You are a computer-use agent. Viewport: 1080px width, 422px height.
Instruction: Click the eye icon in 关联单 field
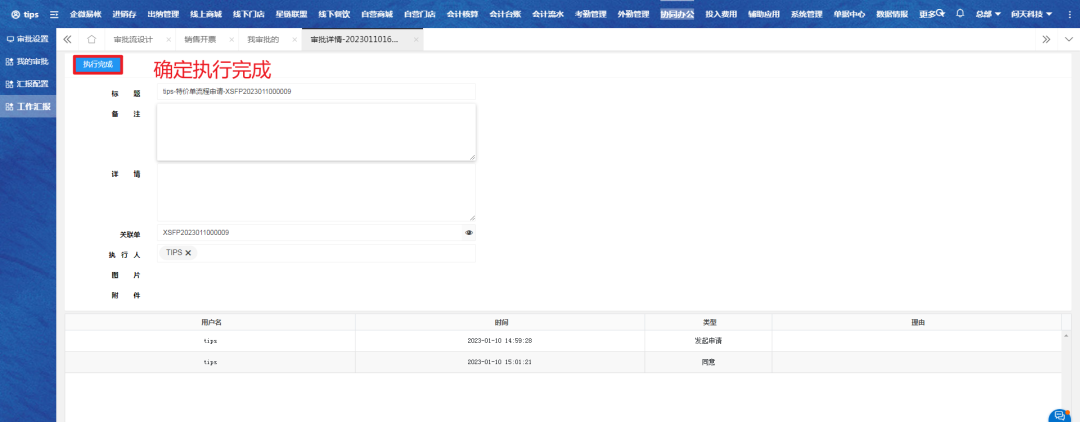coord(469,233)
